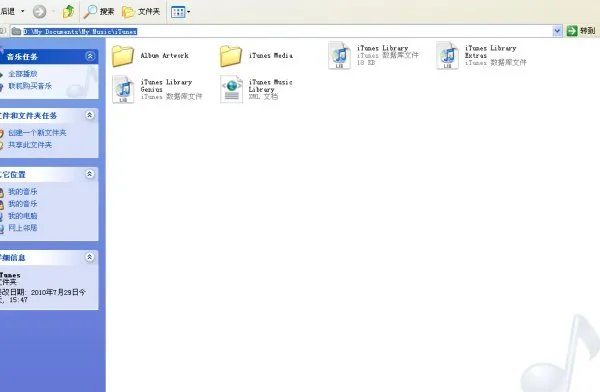Click Play All (全部播放) link
The width and height of the screenshot is (600, 392).
(x=23, y=74)
